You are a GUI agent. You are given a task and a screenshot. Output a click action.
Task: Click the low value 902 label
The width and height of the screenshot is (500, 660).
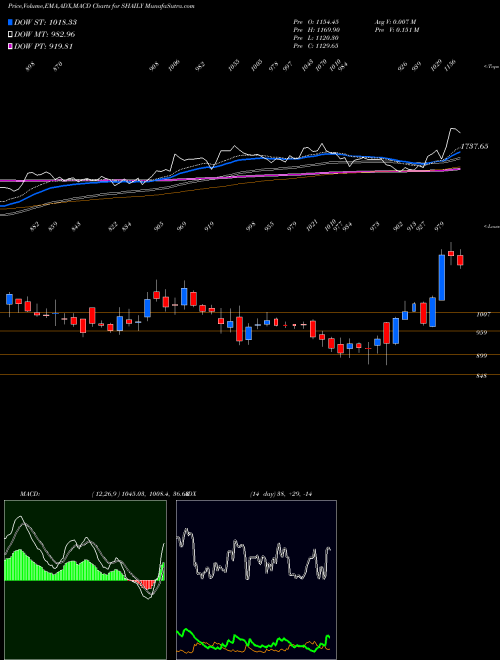[398, 226]
